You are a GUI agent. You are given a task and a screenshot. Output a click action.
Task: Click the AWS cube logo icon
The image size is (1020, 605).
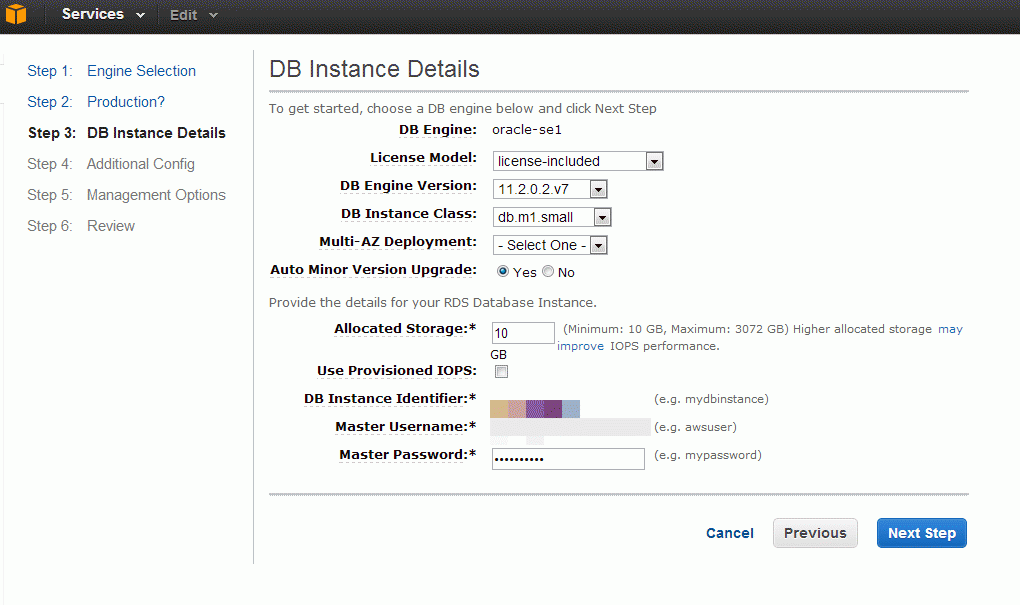pyautogui.click(x=16, y=14)
